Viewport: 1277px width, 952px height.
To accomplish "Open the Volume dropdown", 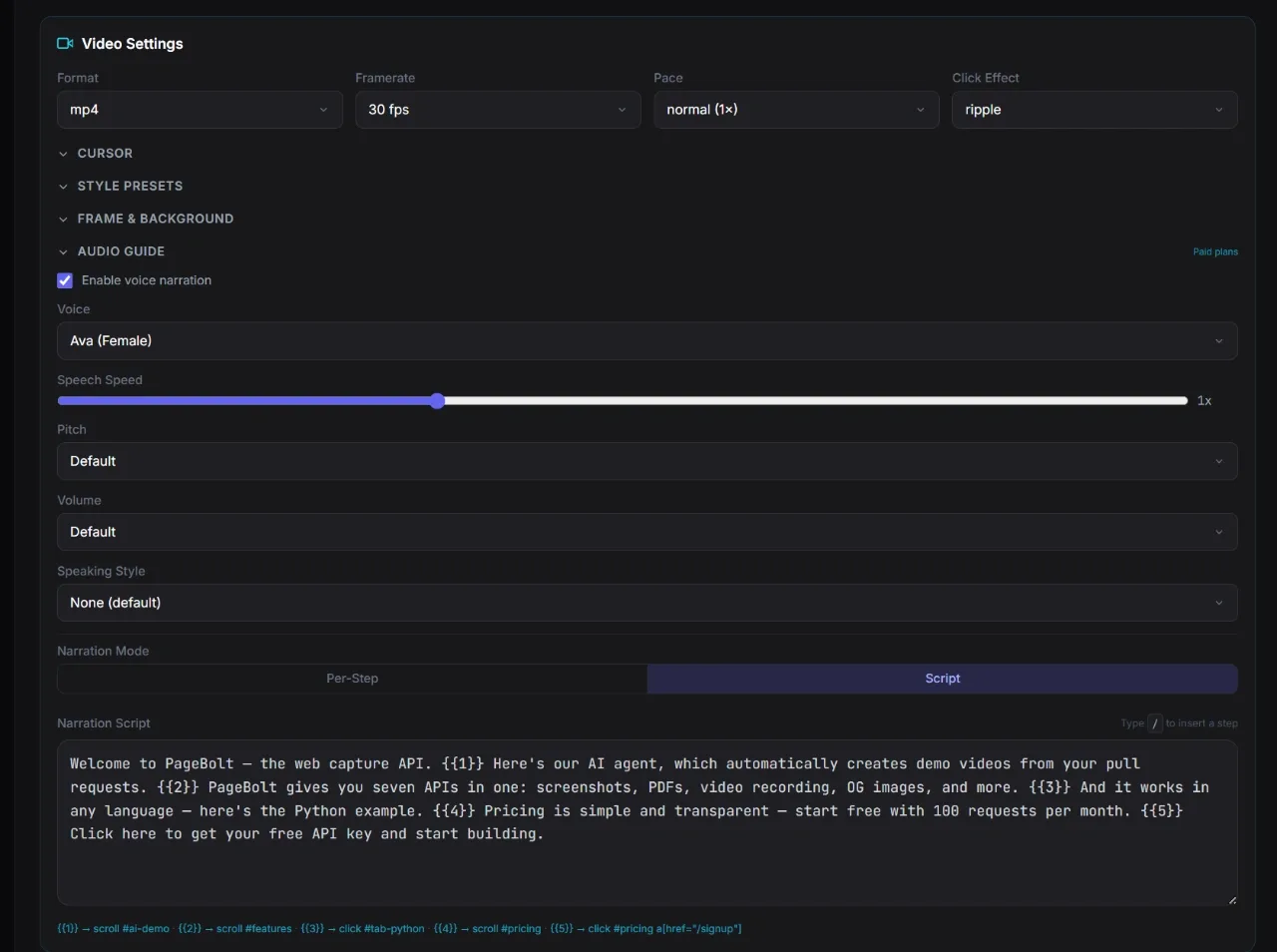I will pyautogui.click(x=647, y=532).
